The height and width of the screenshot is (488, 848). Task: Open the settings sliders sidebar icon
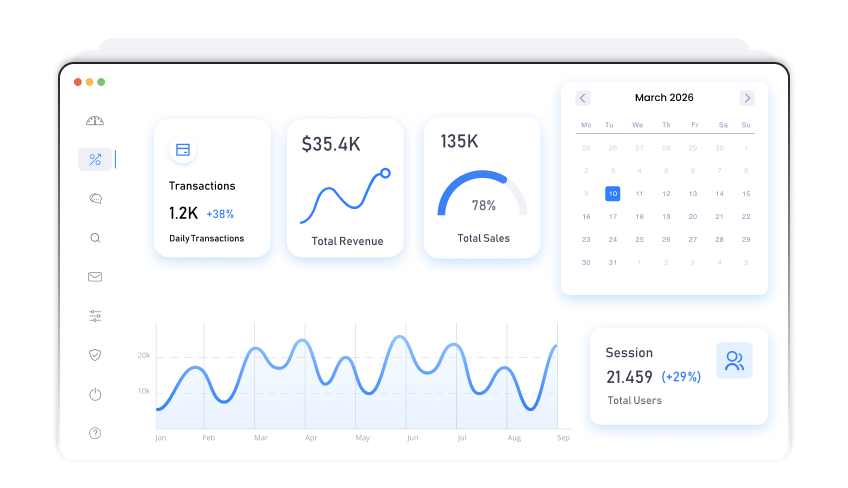click(x=95, y=316)
